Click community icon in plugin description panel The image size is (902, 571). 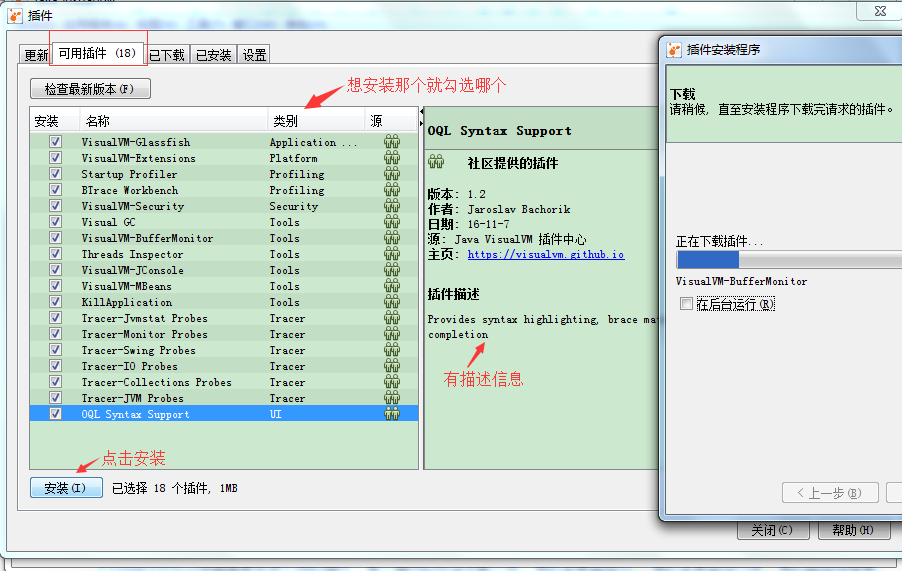[436, 162]
